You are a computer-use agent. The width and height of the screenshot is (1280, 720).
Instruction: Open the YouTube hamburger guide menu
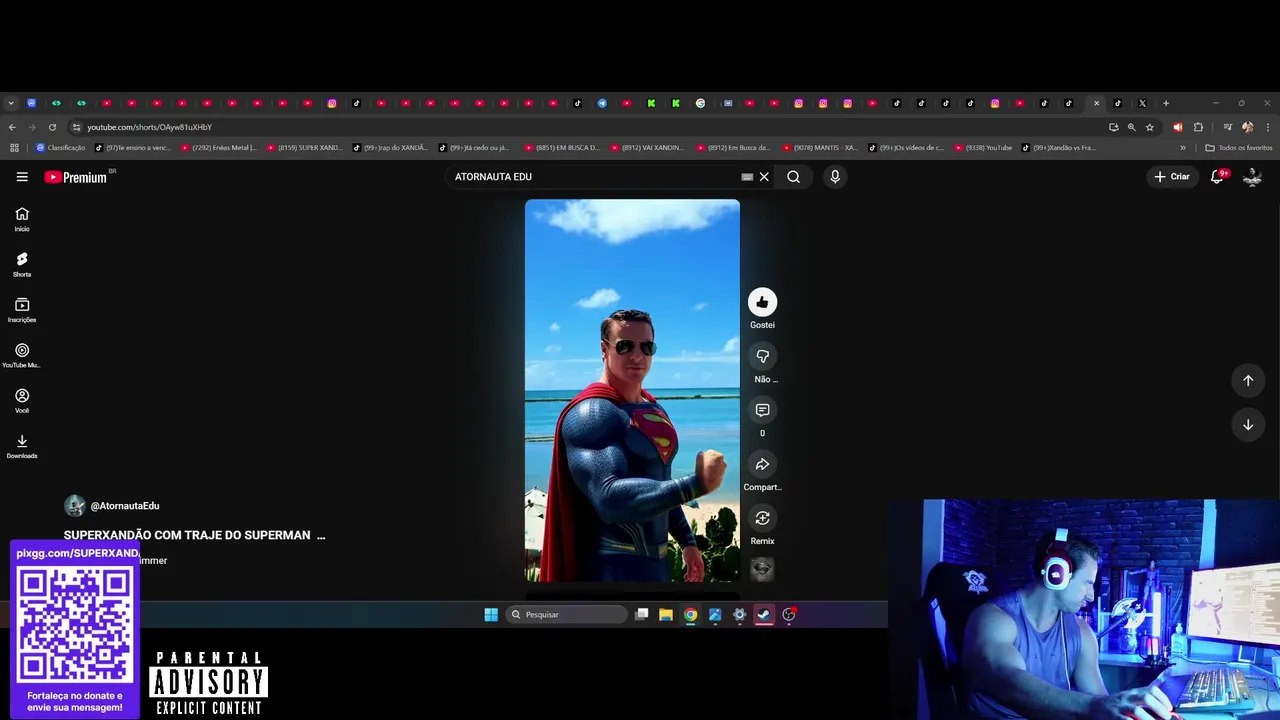(22, 177)
